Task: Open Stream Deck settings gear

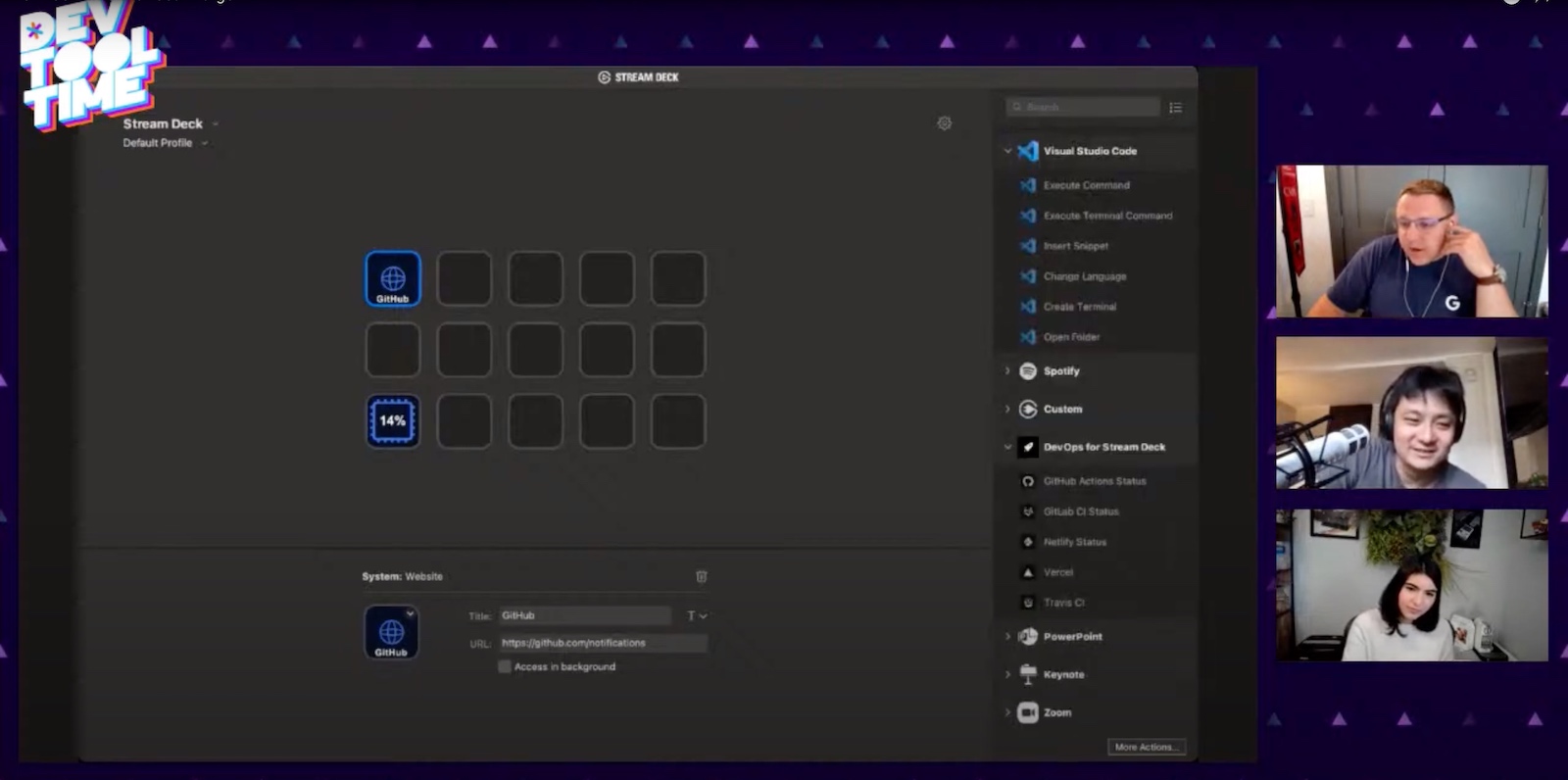Action: click(x=945, y=123)
